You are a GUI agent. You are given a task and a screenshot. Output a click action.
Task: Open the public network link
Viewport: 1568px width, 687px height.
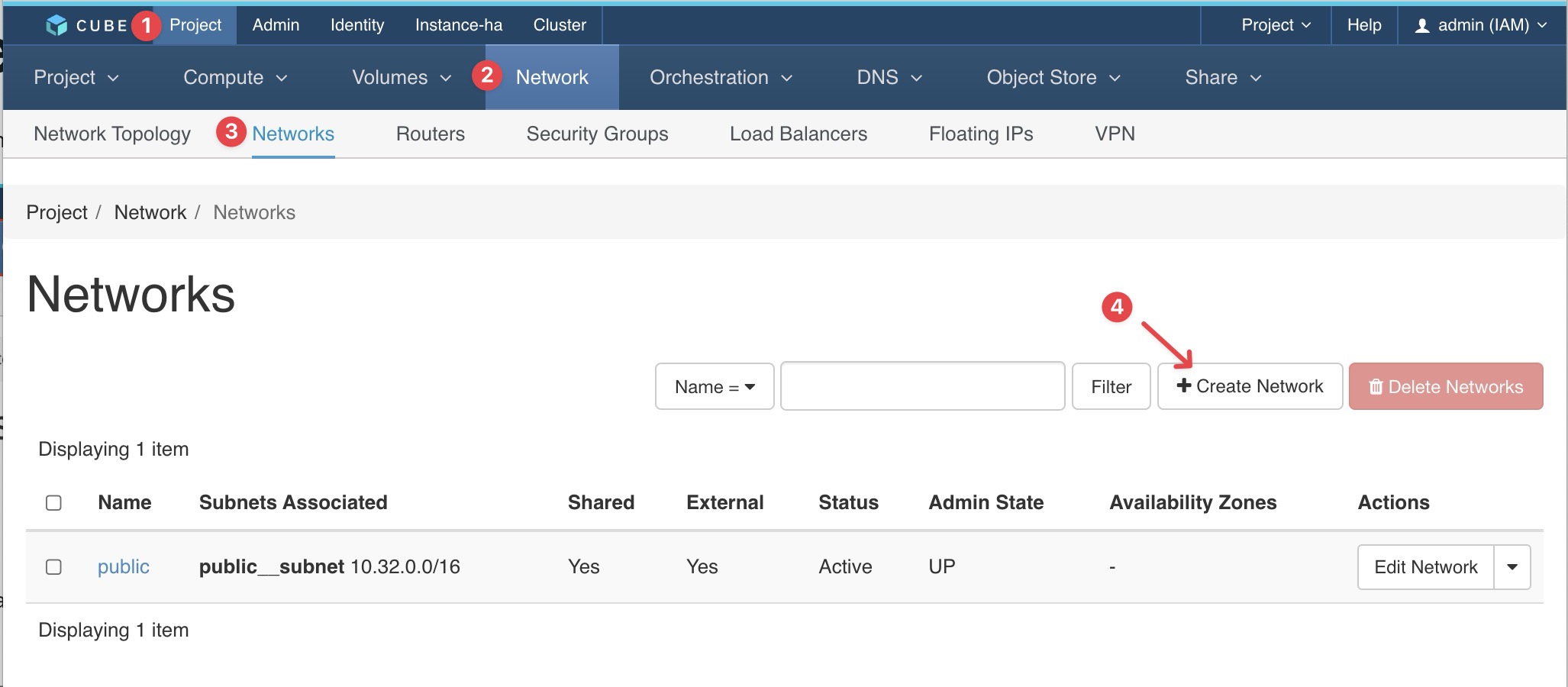[x=124, y=566]
